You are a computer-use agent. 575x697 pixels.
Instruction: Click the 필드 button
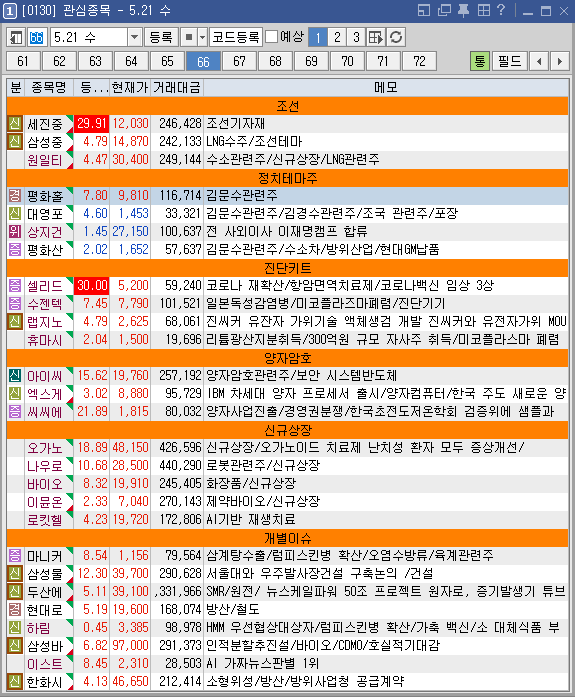pyautogui.click(x=510, y=61)
